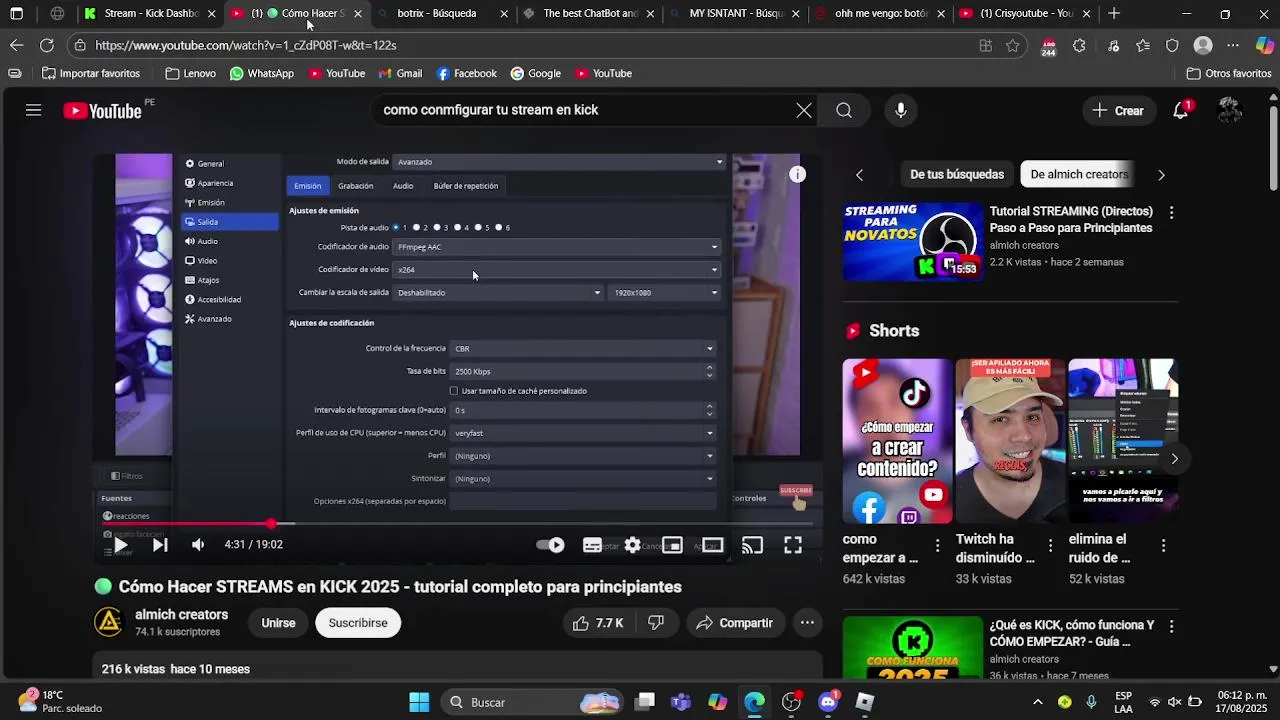Open Cambiar la escala de salida dropdown
The image size is (1280, 720).
click(499, 293)
